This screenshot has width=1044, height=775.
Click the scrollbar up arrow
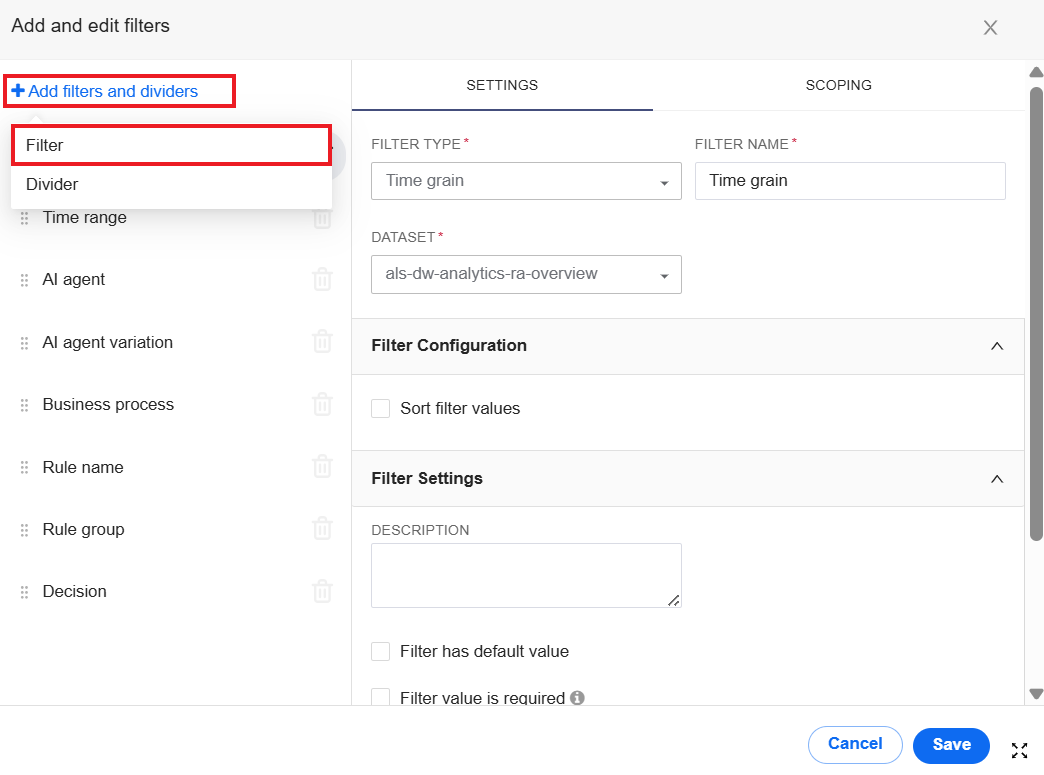[x=1036, y=72]
